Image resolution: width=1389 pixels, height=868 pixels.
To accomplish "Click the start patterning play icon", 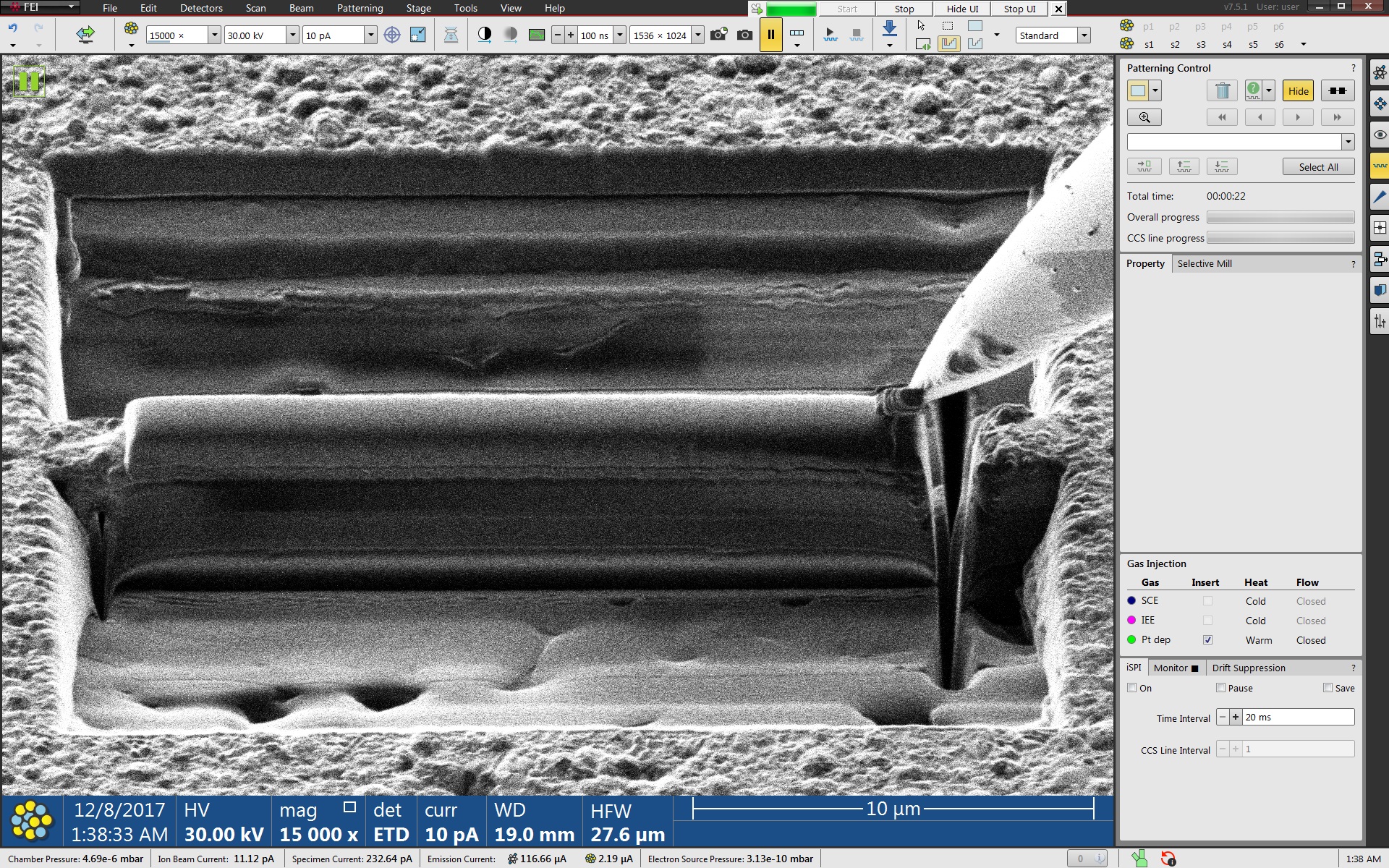I will (x=830, y=35).
